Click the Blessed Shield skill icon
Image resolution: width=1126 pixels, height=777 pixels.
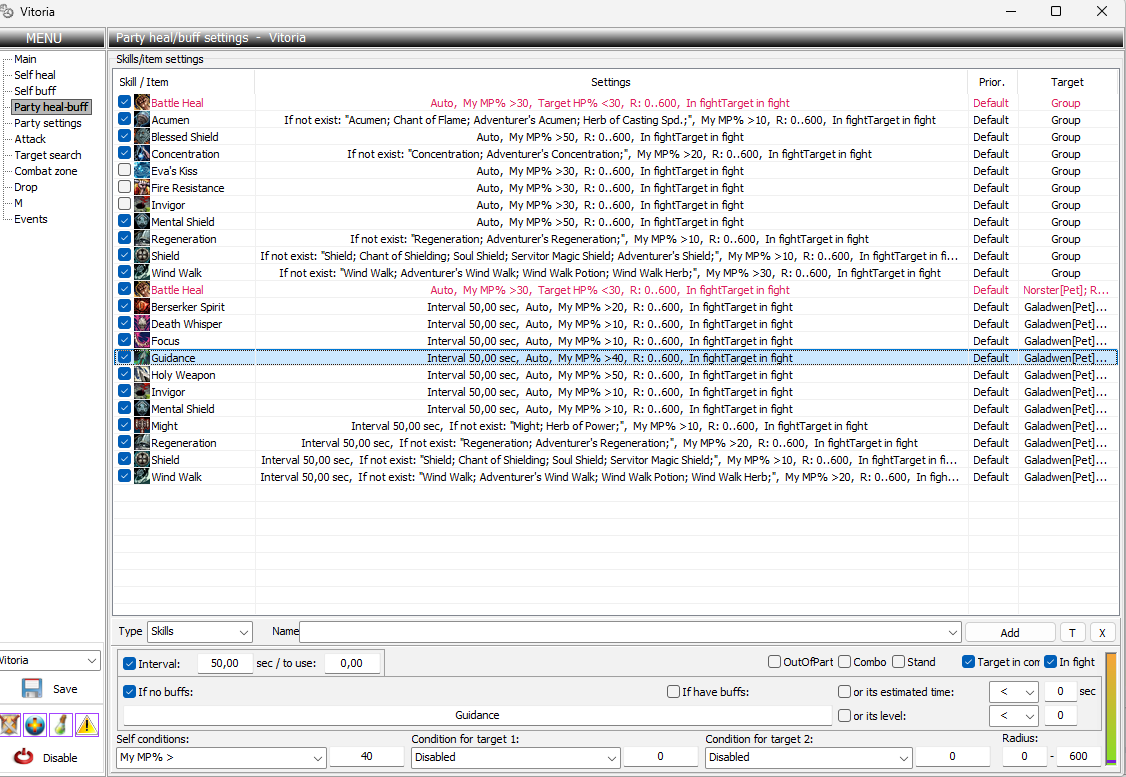pos(141,136)
